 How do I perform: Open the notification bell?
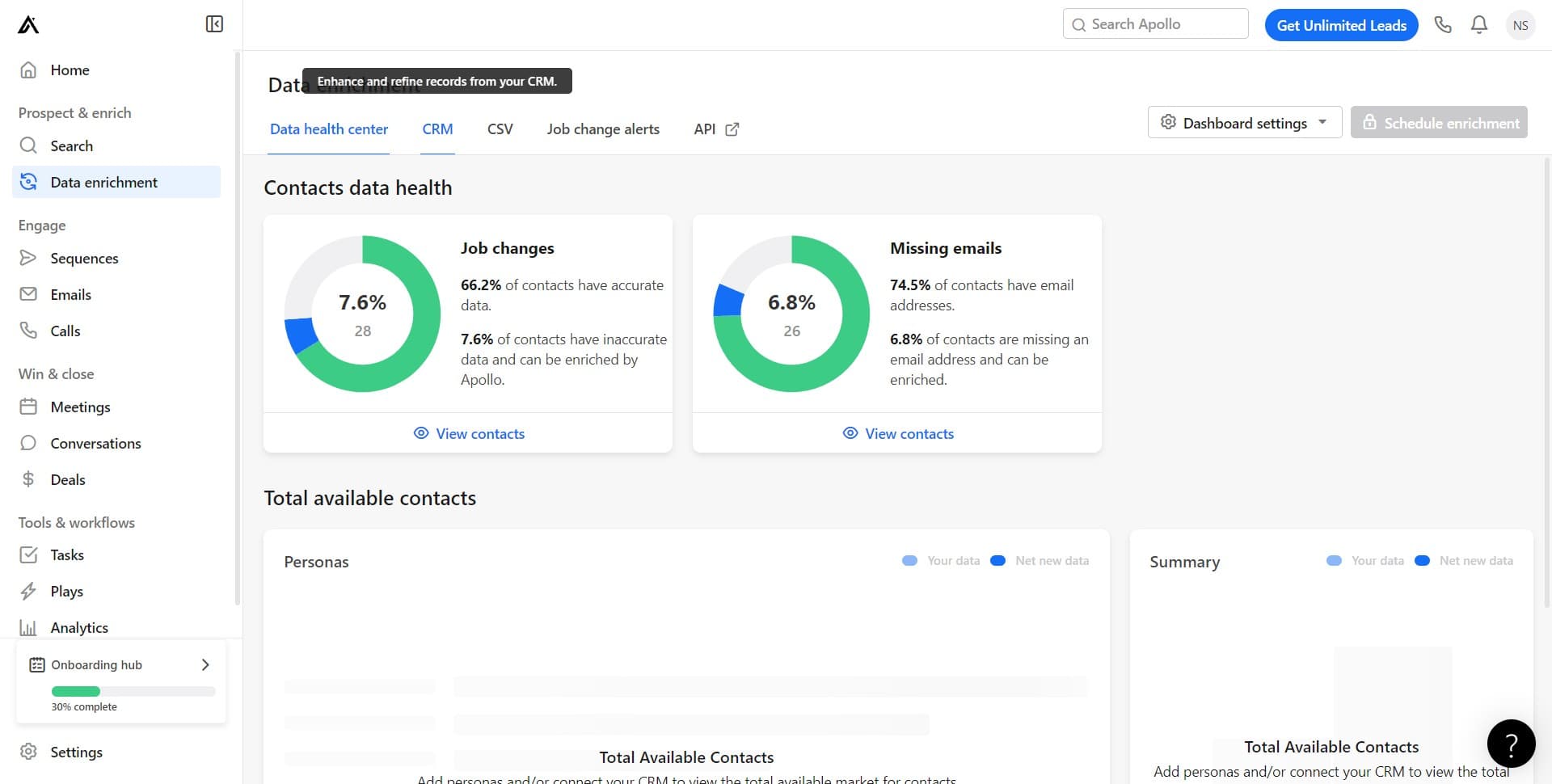pyautogui.click(x=1478, y=24)
